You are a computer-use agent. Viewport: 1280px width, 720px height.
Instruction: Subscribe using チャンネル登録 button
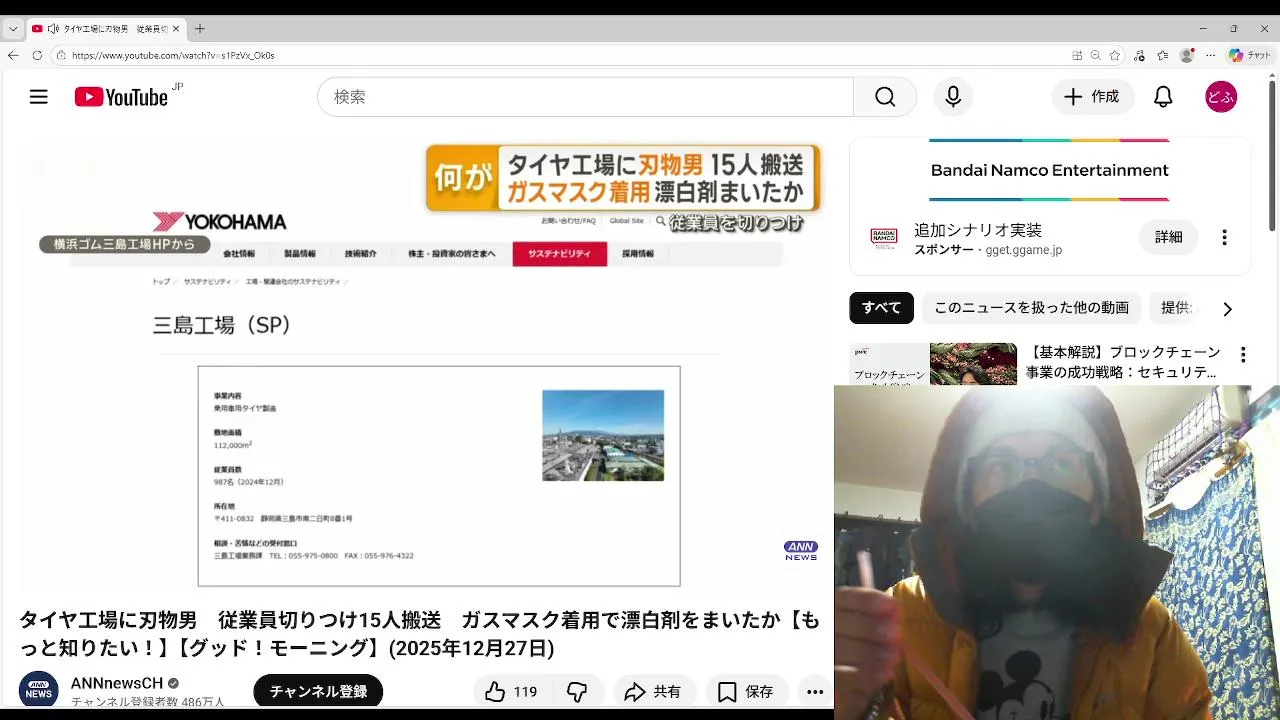pyautogui.click(x=318, y=692)
